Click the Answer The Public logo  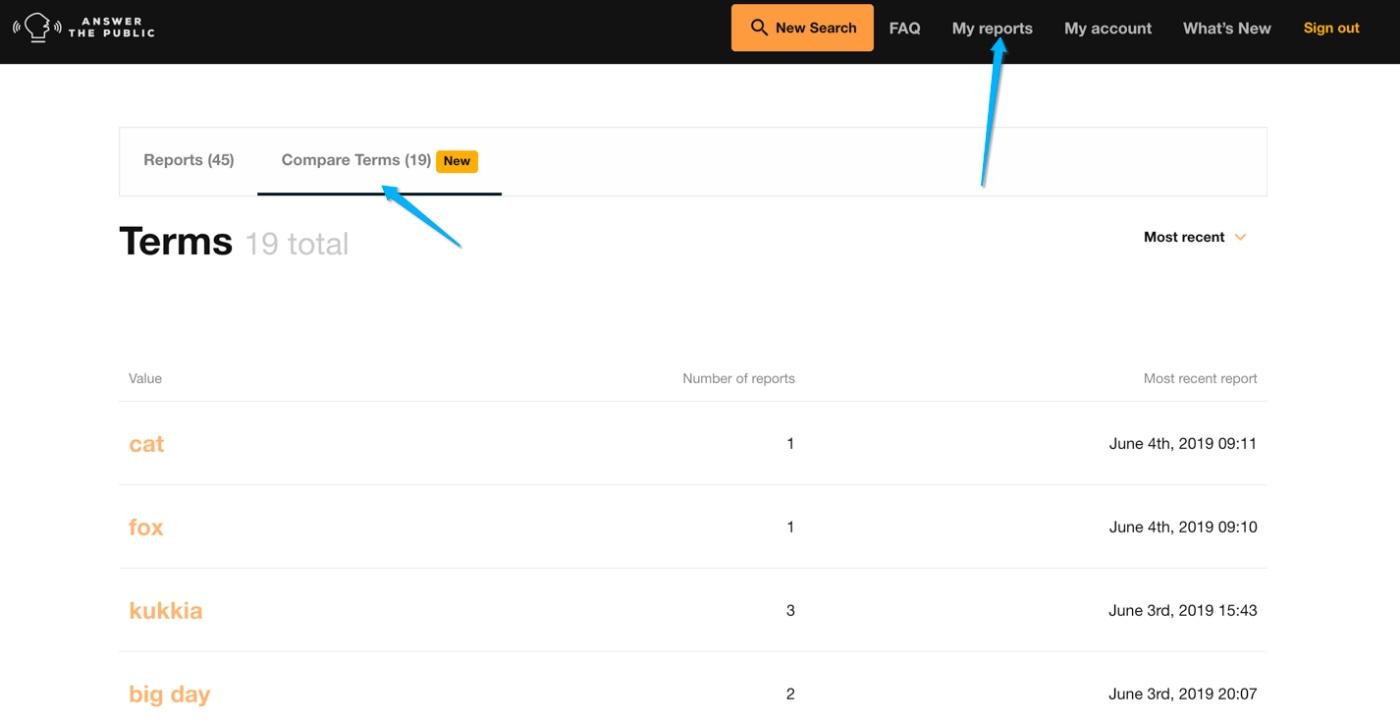[83, 27]
